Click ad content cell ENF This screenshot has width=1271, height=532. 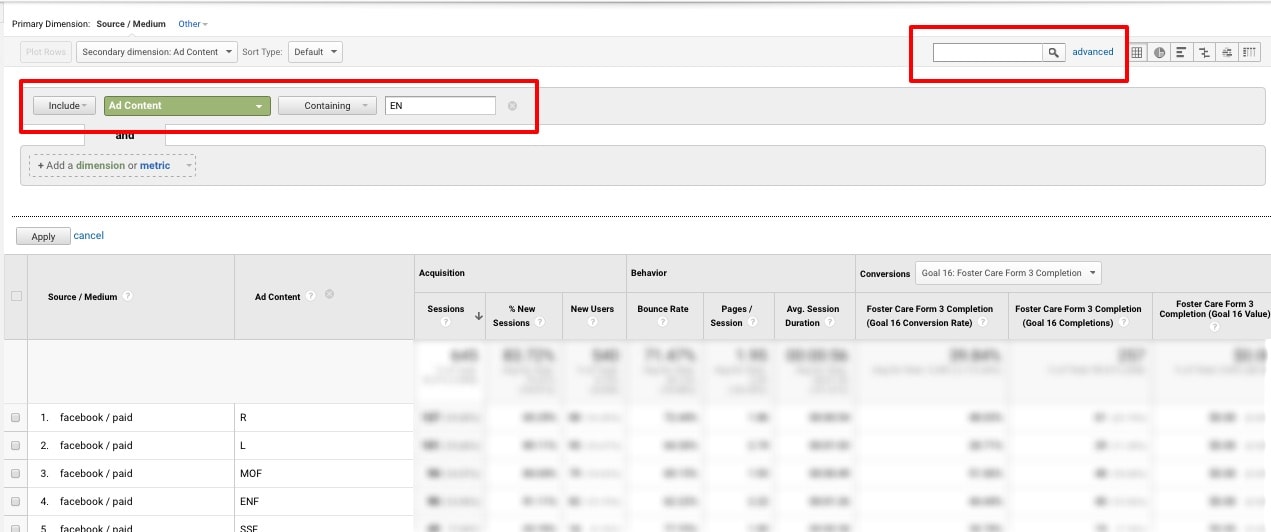coord(249,501)
